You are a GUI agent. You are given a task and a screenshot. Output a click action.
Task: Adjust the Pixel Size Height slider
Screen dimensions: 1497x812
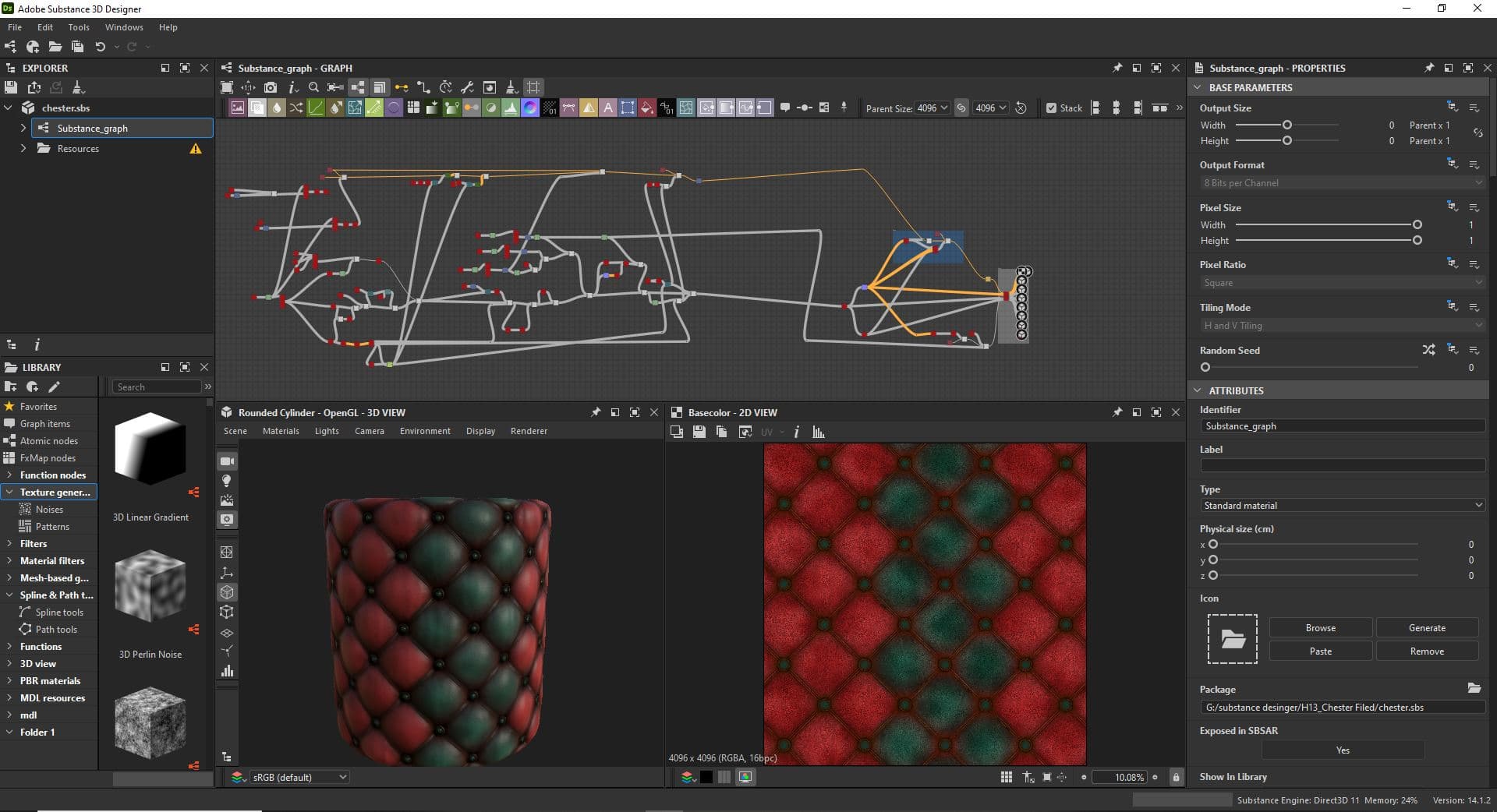pos(1417,240)
